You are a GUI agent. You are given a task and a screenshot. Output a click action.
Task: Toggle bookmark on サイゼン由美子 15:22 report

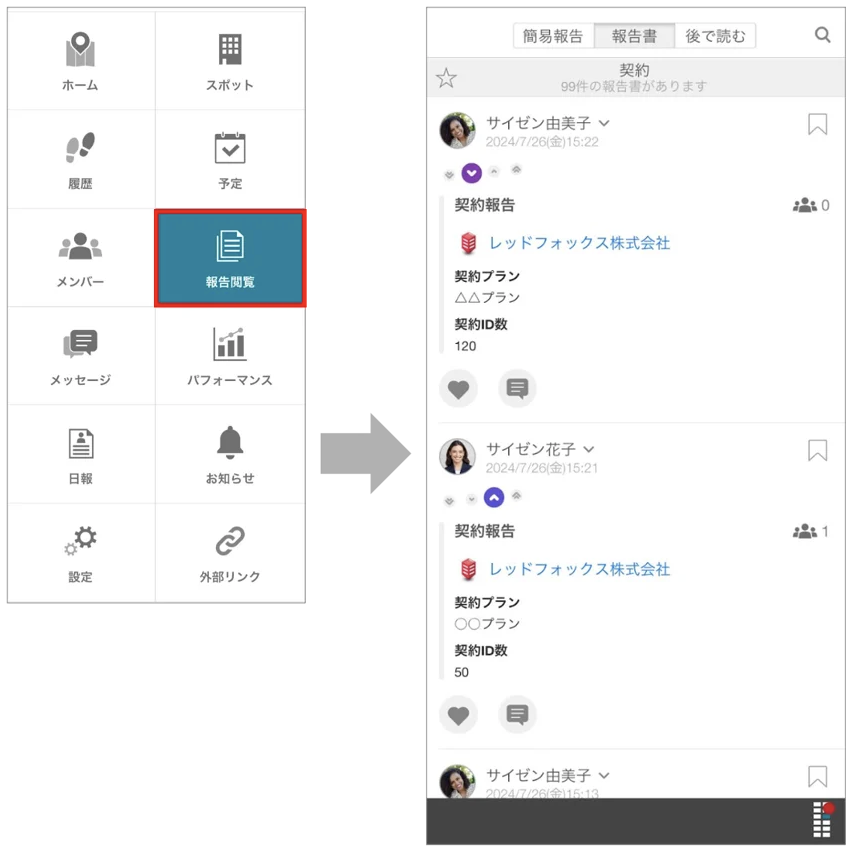(x=817, y=124)
